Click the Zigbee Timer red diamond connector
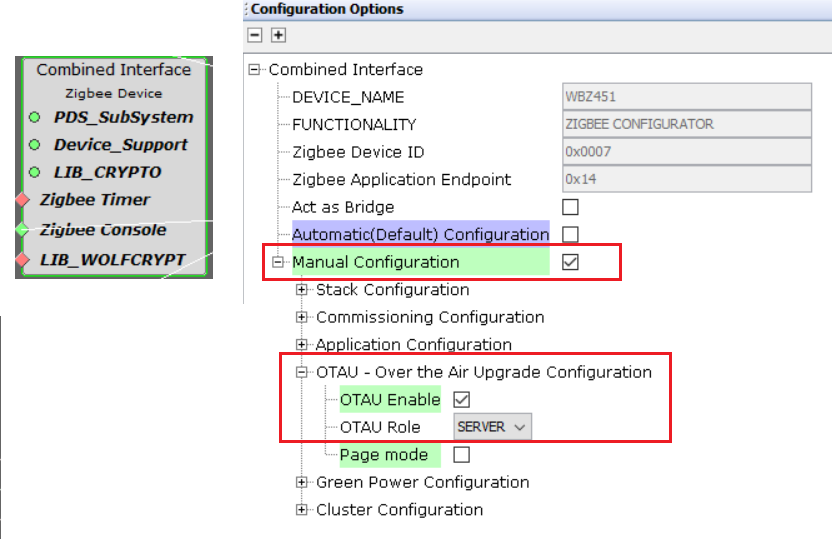This screenshot has width=832, height=539. tap(22, 200)
